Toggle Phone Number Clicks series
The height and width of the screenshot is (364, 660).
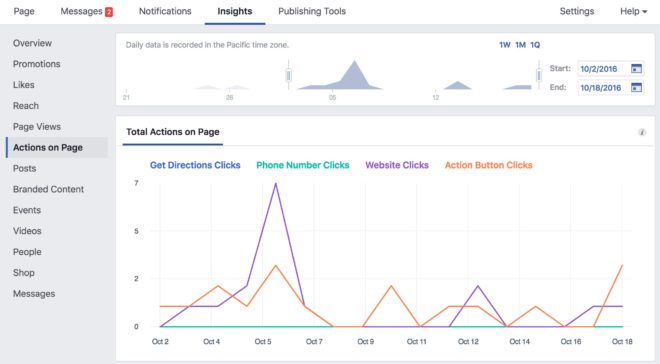(303, 165)
